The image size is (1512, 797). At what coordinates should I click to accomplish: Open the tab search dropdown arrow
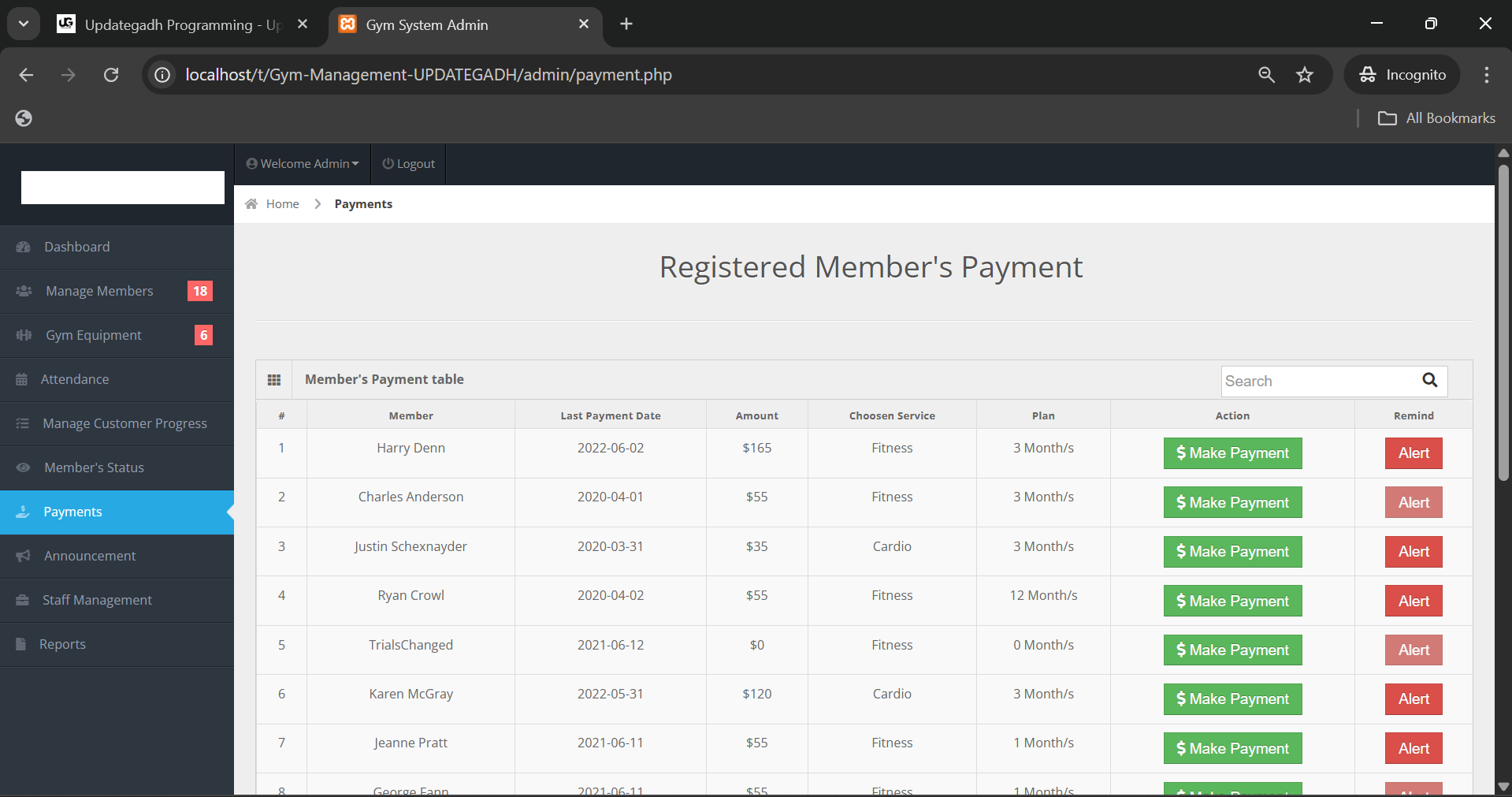click(x=24, y=24)
